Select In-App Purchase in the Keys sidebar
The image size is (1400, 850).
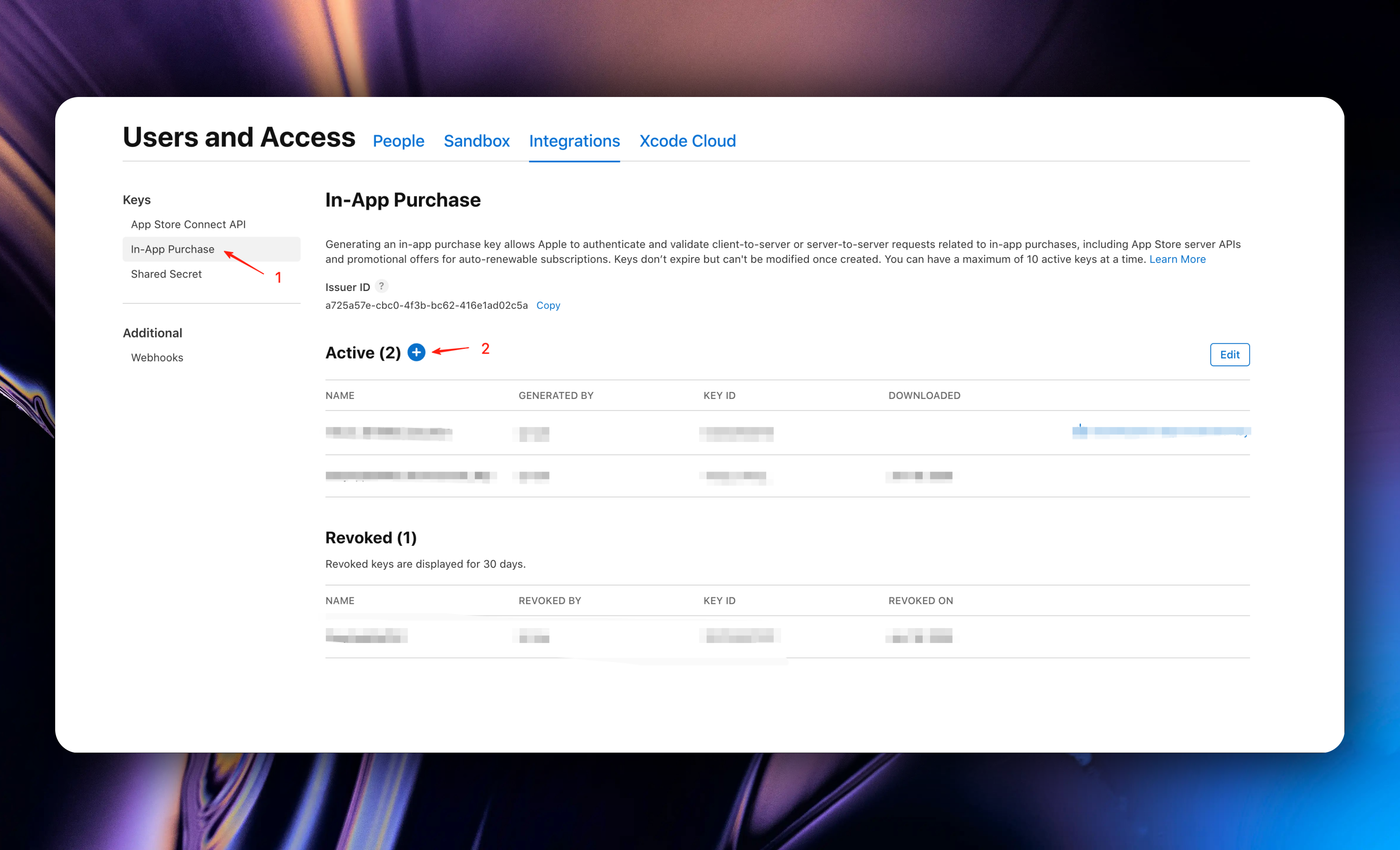(172, 250)
